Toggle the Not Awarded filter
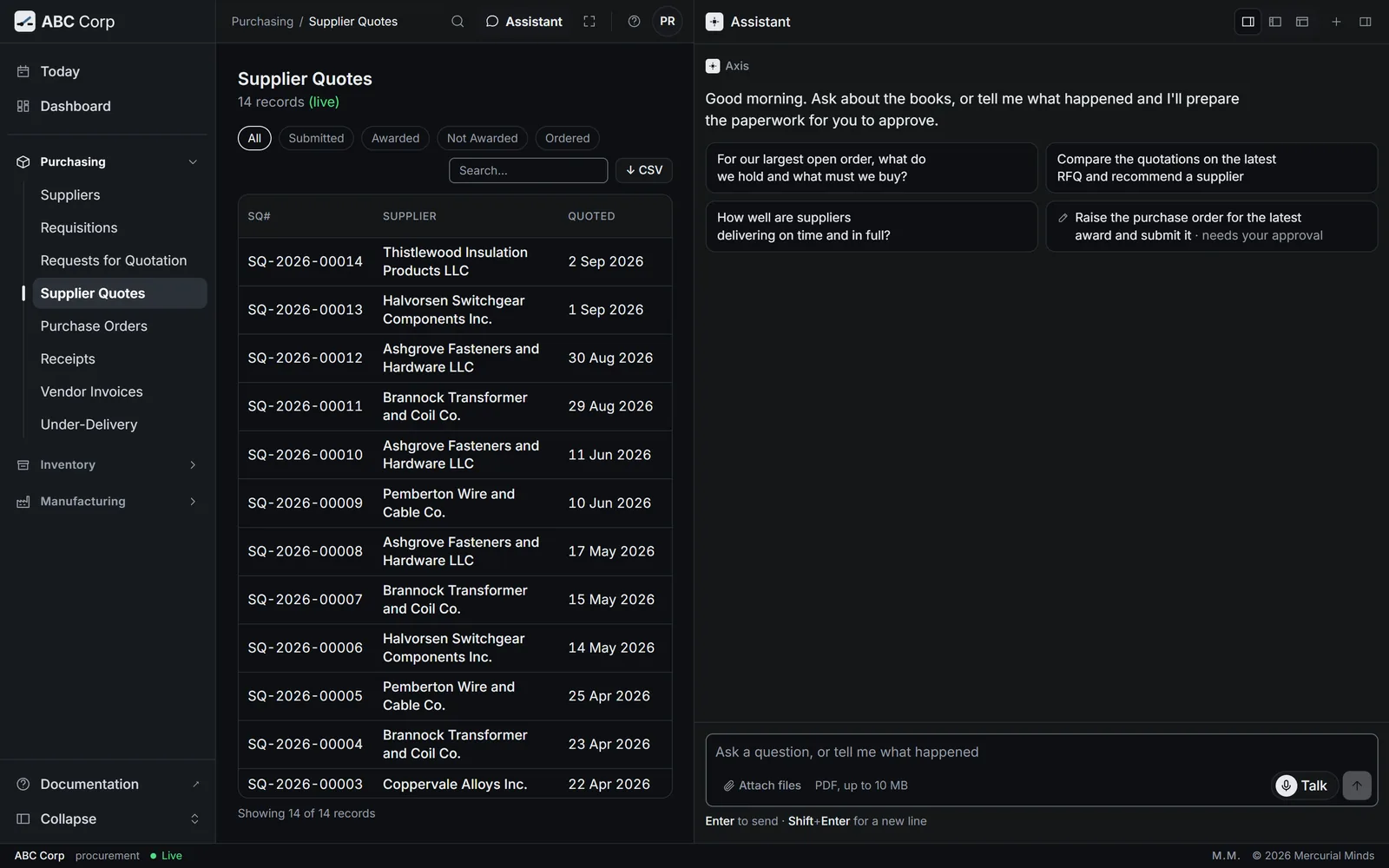Screen dimensions: 1389x868 tap(482, 138)
